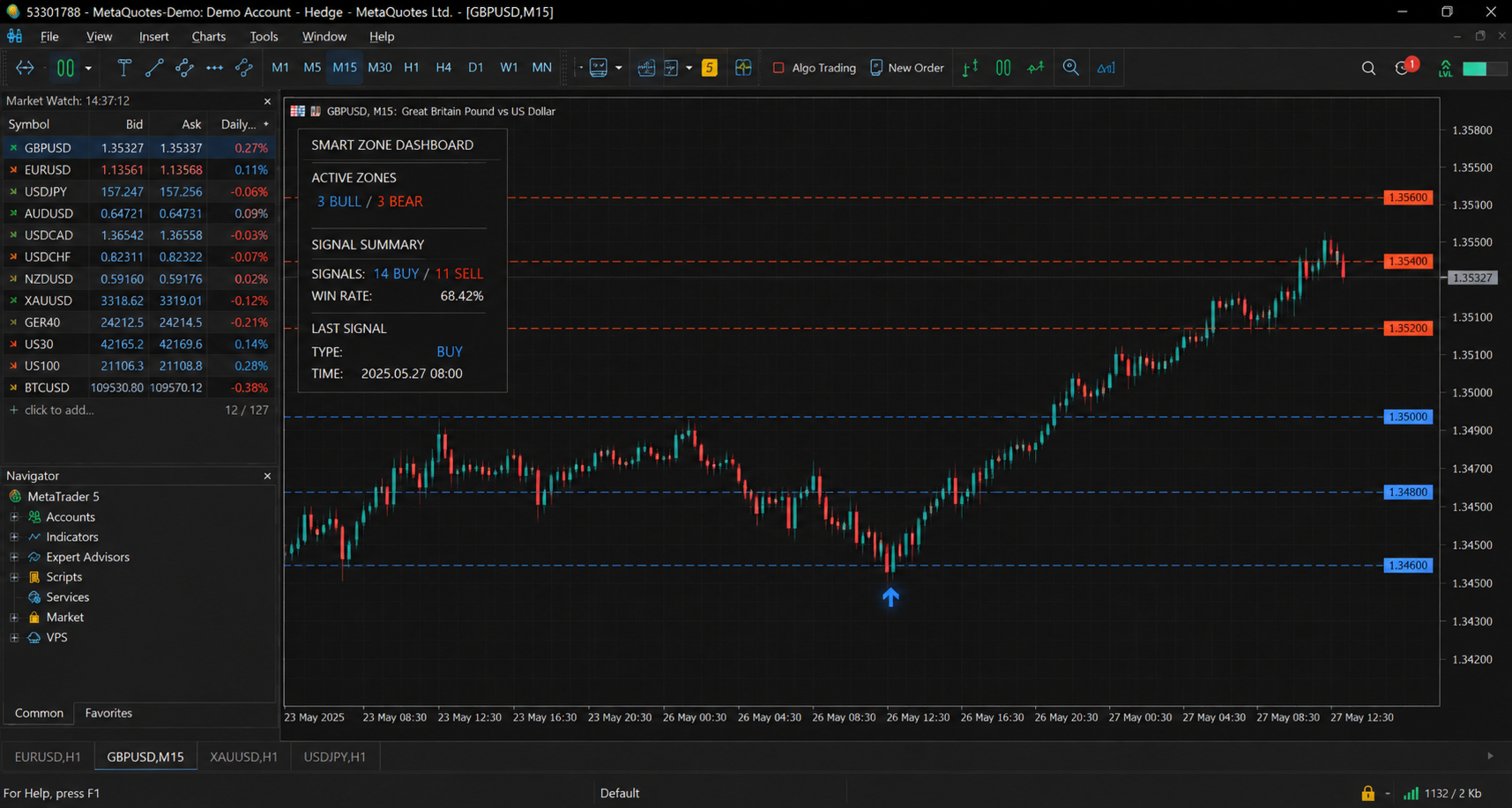Viewport: 1512px width, 808px height.
Task: Open the Insert menu
Action: pos(153,36)
